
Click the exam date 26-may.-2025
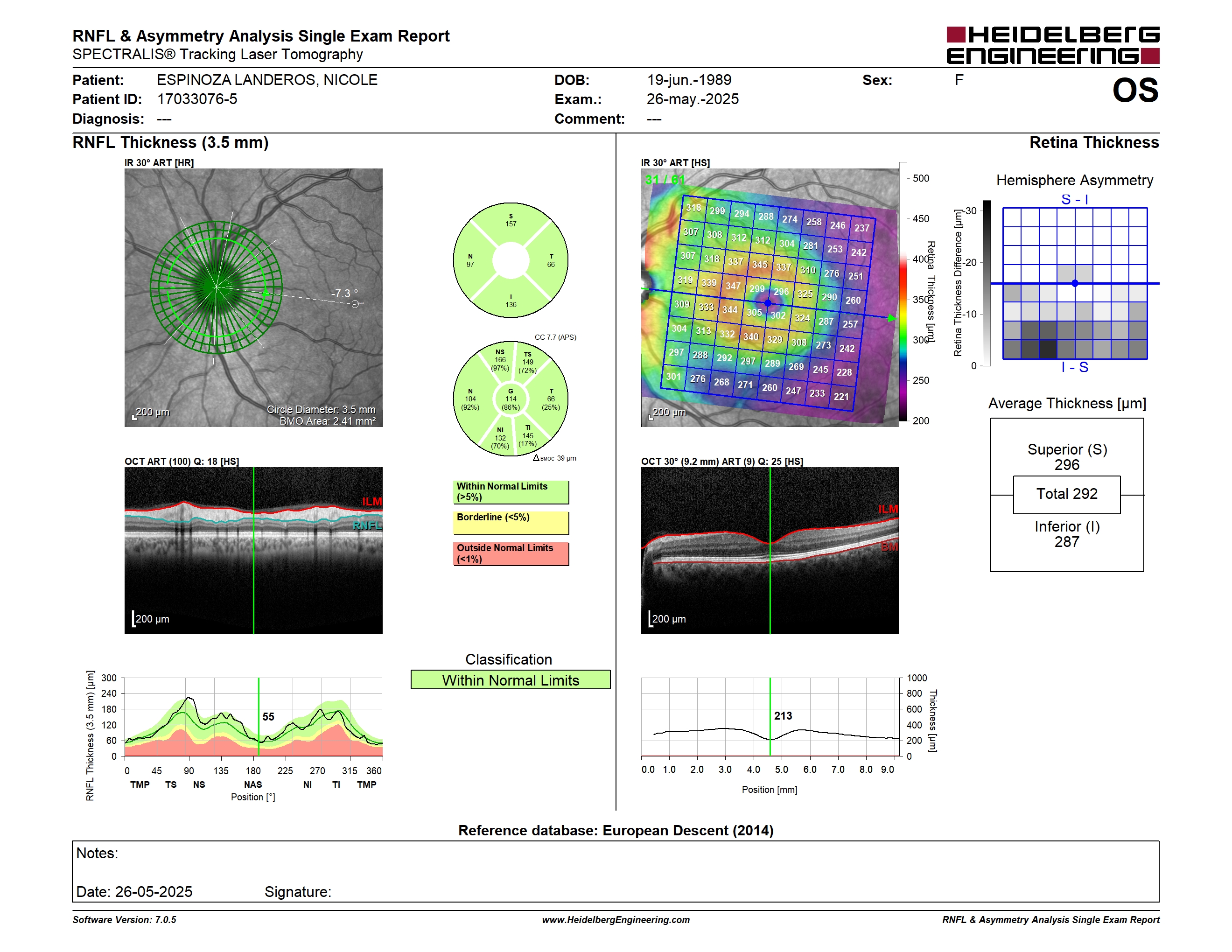(x=692, y=99)
